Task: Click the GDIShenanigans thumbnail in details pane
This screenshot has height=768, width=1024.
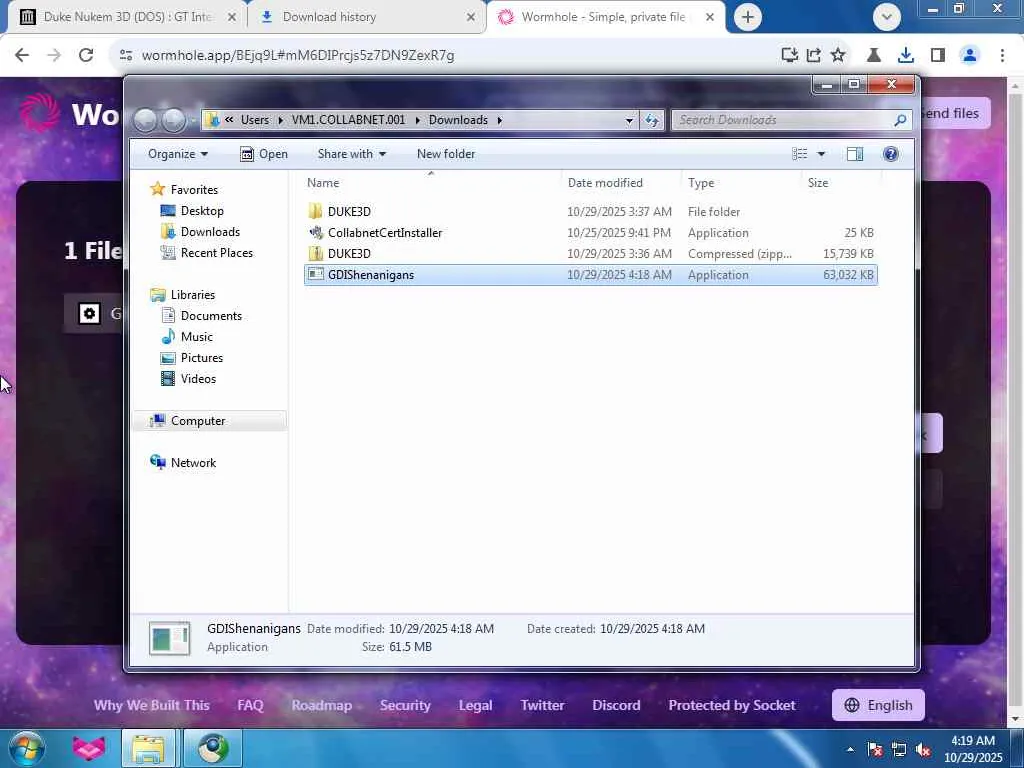Action: [169, 638]
